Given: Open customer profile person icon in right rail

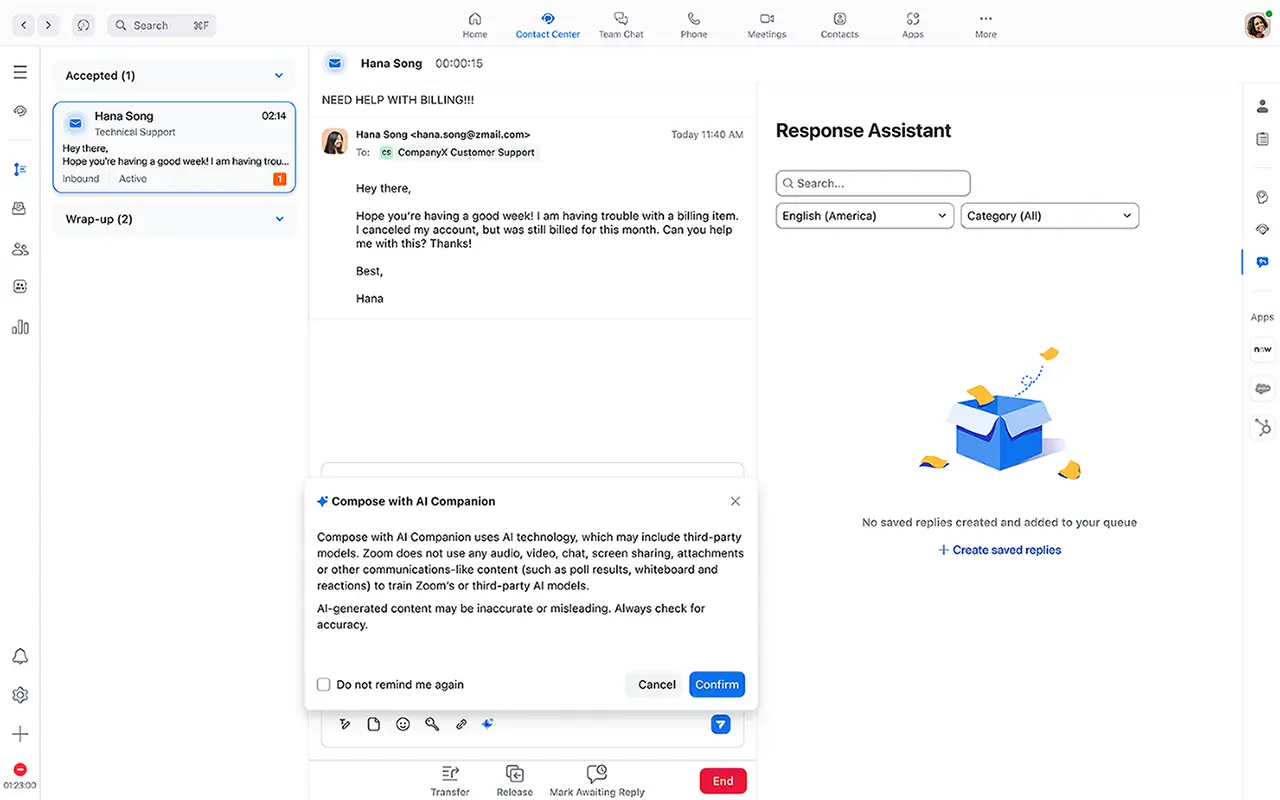Looking at the screenshot, I should click(x=1262, y=105).
